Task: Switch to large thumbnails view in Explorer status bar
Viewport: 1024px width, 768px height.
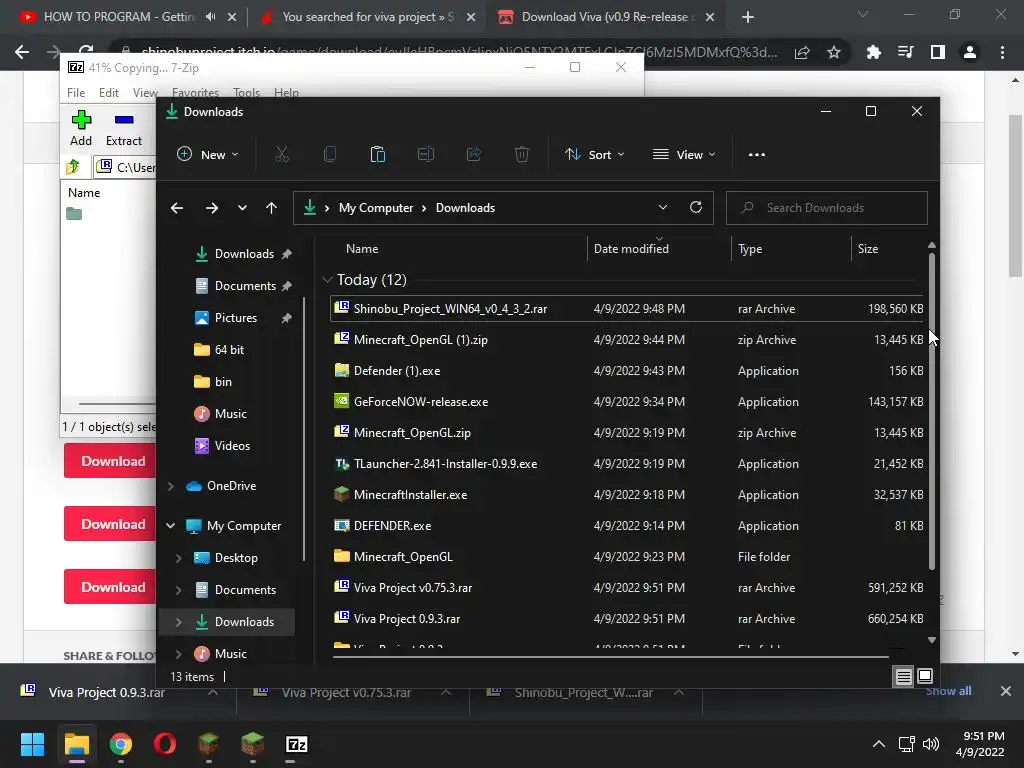Action: (x=925, y=677)
